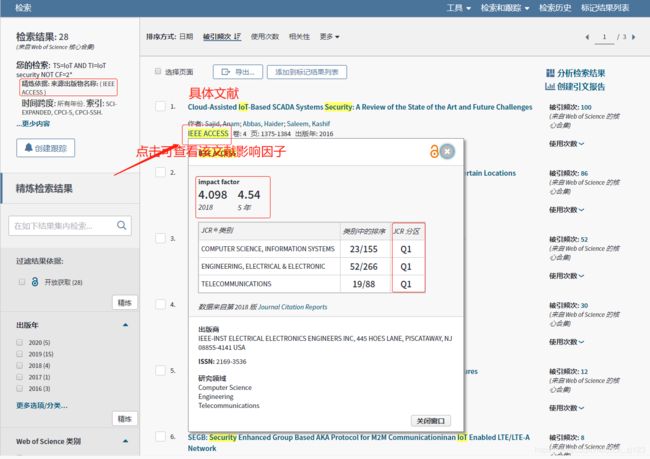Open the 更多 sort options dropdown

[x=330, y=37]
